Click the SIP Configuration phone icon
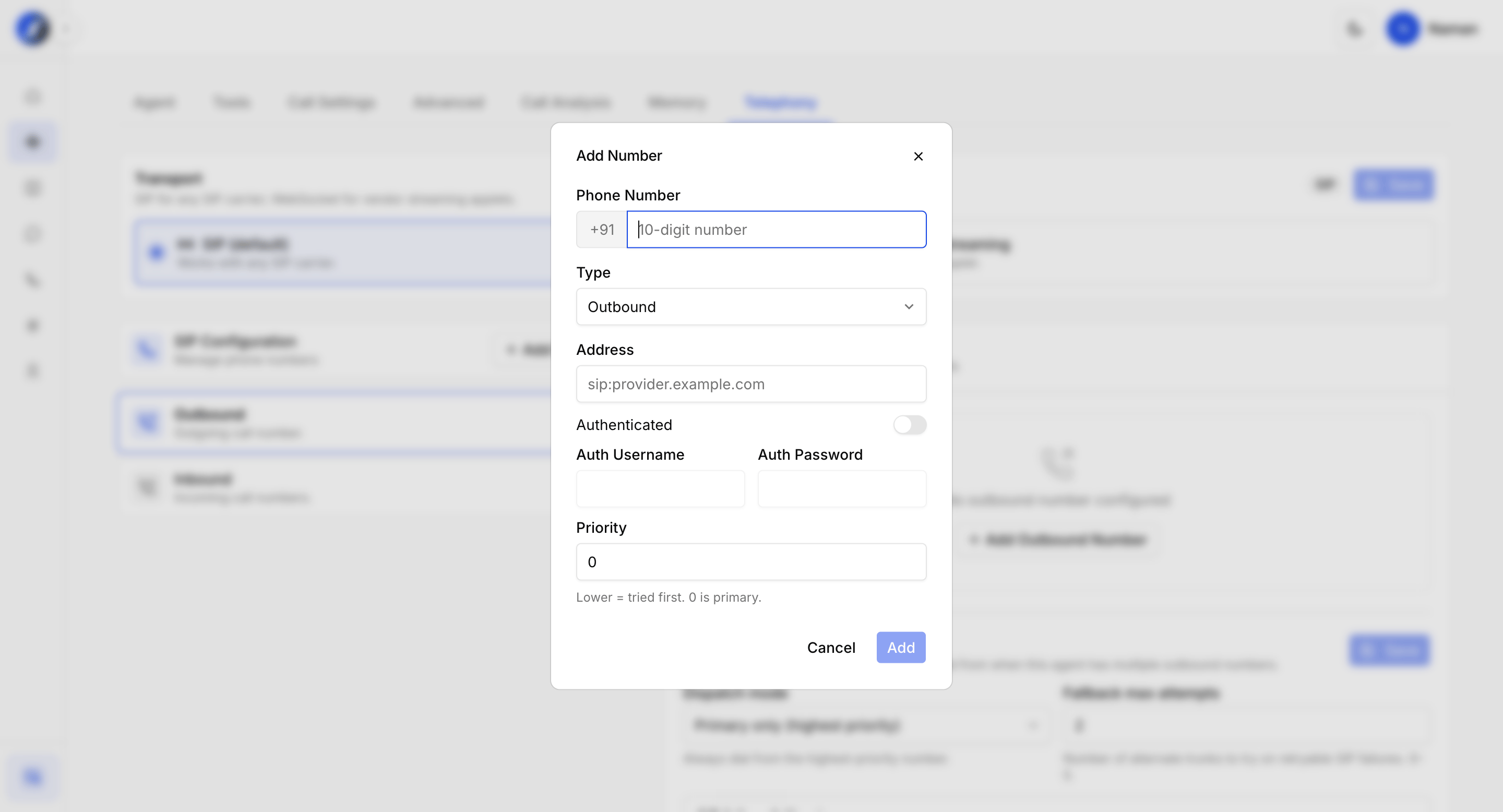Viewport: 1503px width, 812px height. click(147, 350)
